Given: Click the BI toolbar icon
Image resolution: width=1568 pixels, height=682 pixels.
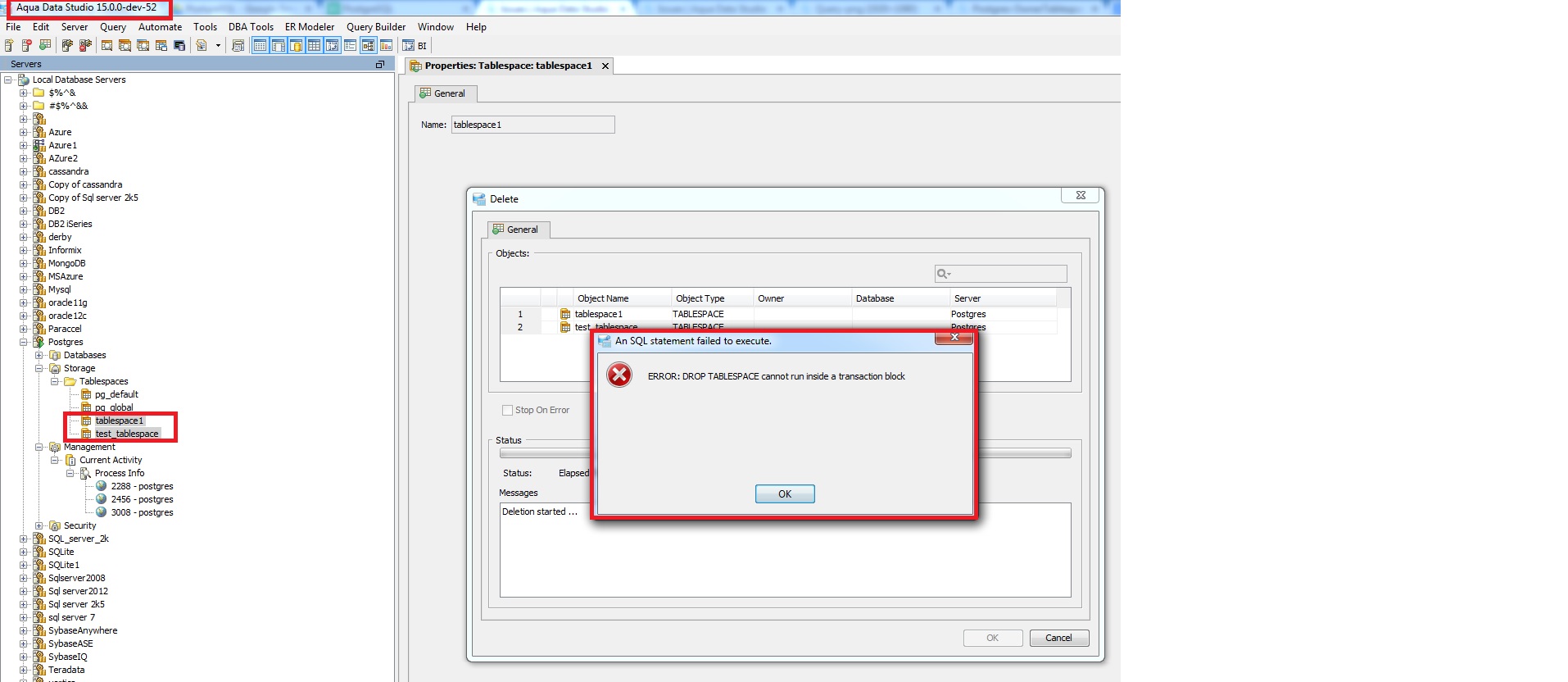Looking at the screenshot, I should click(415, 45).
